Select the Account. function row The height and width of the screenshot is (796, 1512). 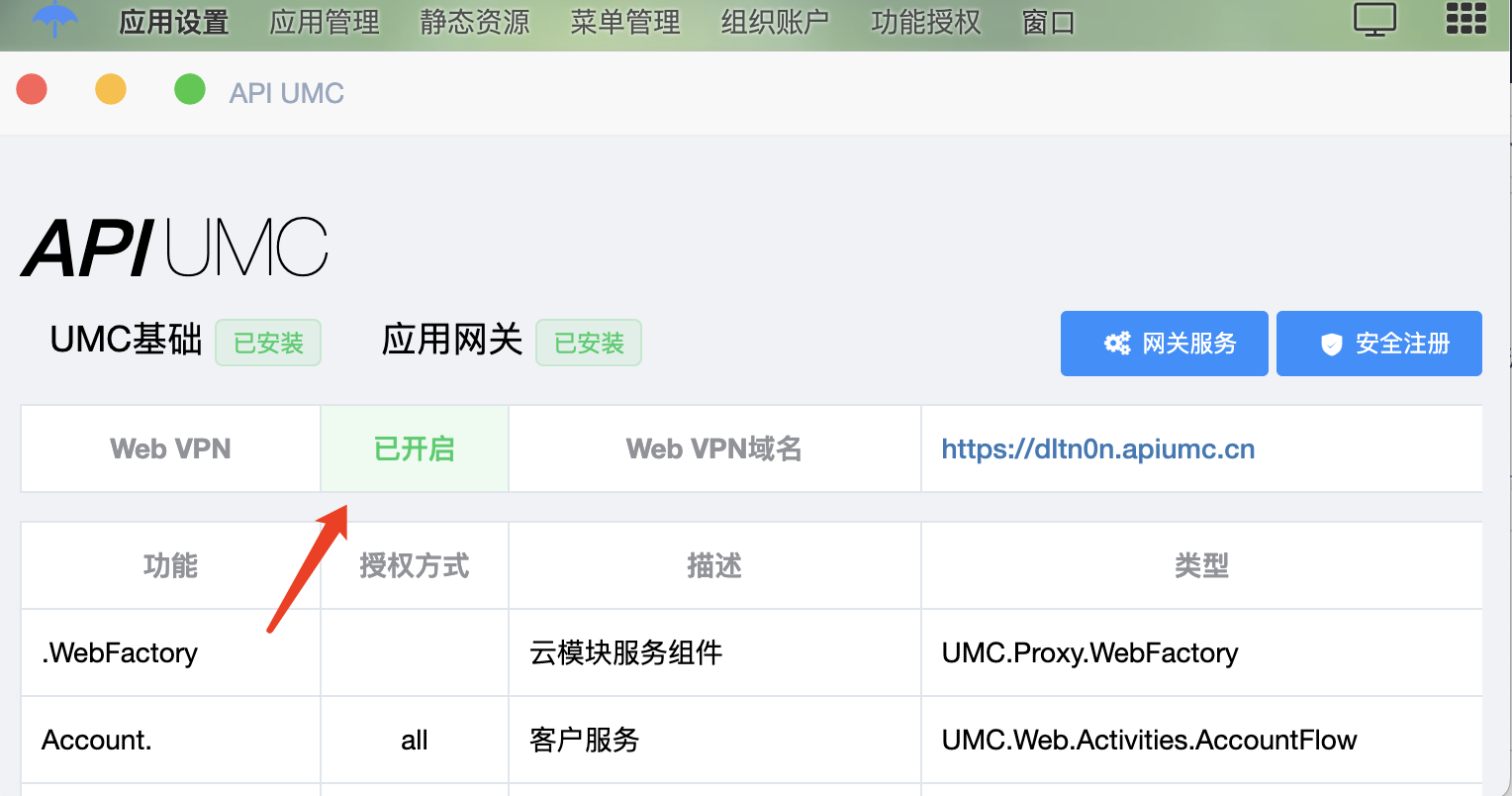click(x=752, y=740)
